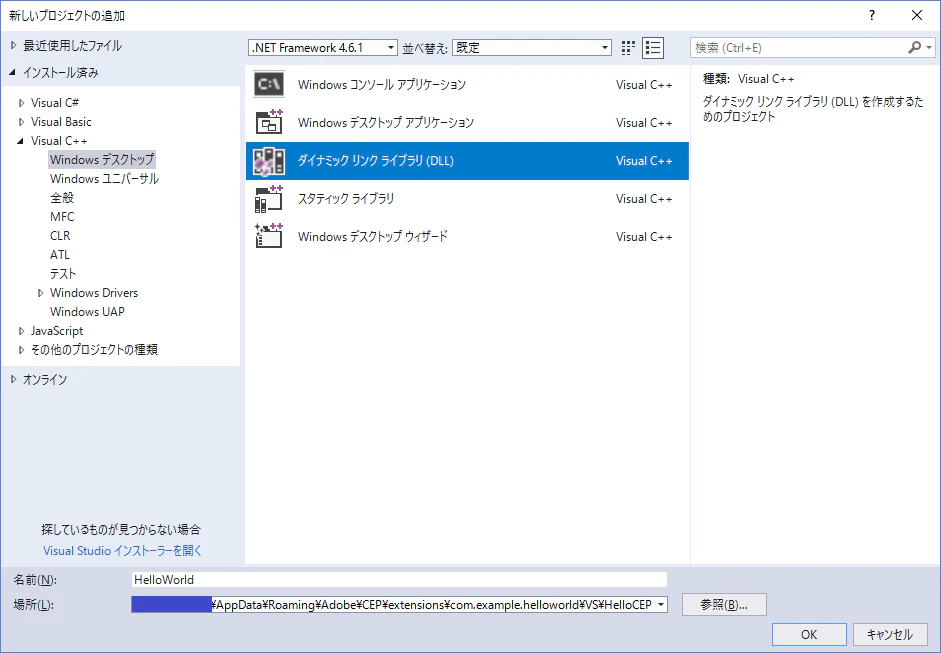The image size is (941, 653).
Task: Click the 名前 project name field
Action: point(399,580)
